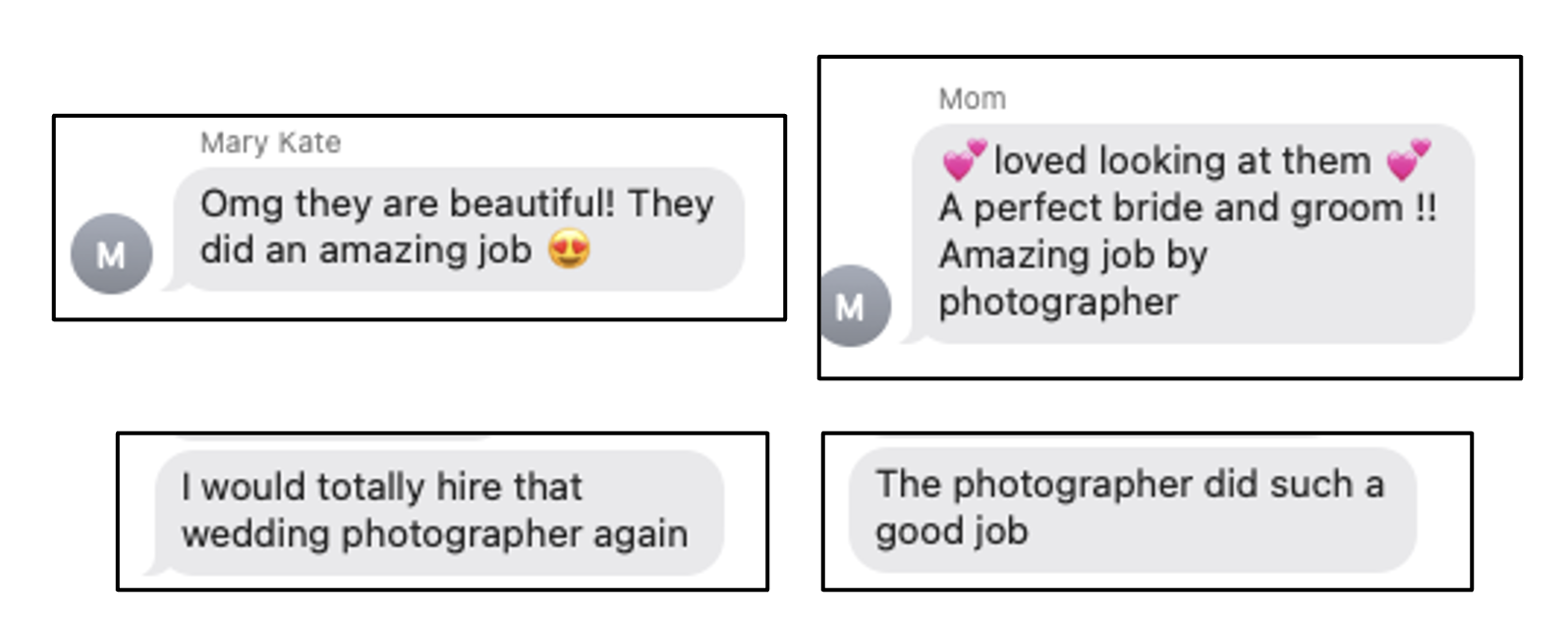Click Mary Kate's gray M avatar

click(111, 255)
